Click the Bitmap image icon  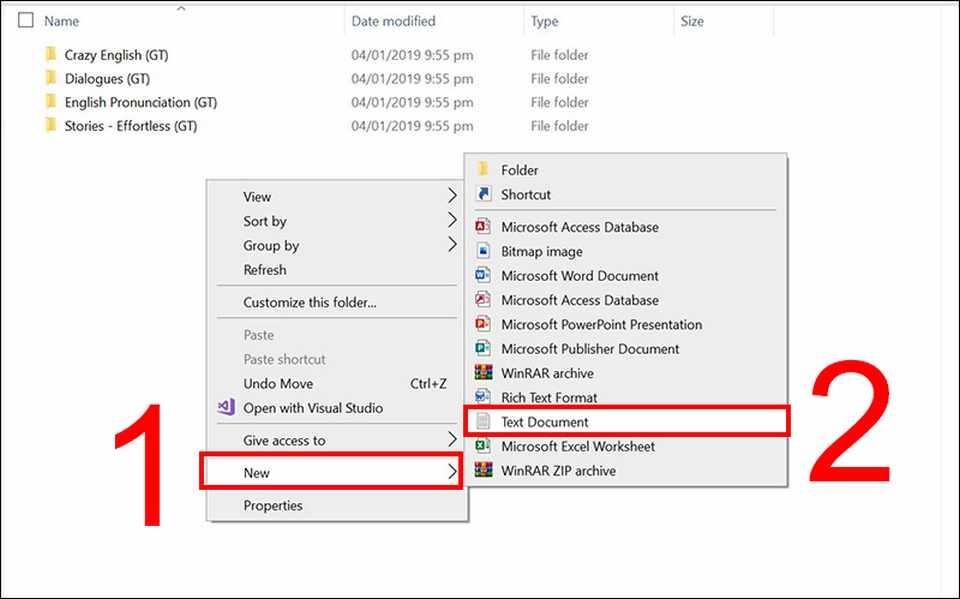483,252
